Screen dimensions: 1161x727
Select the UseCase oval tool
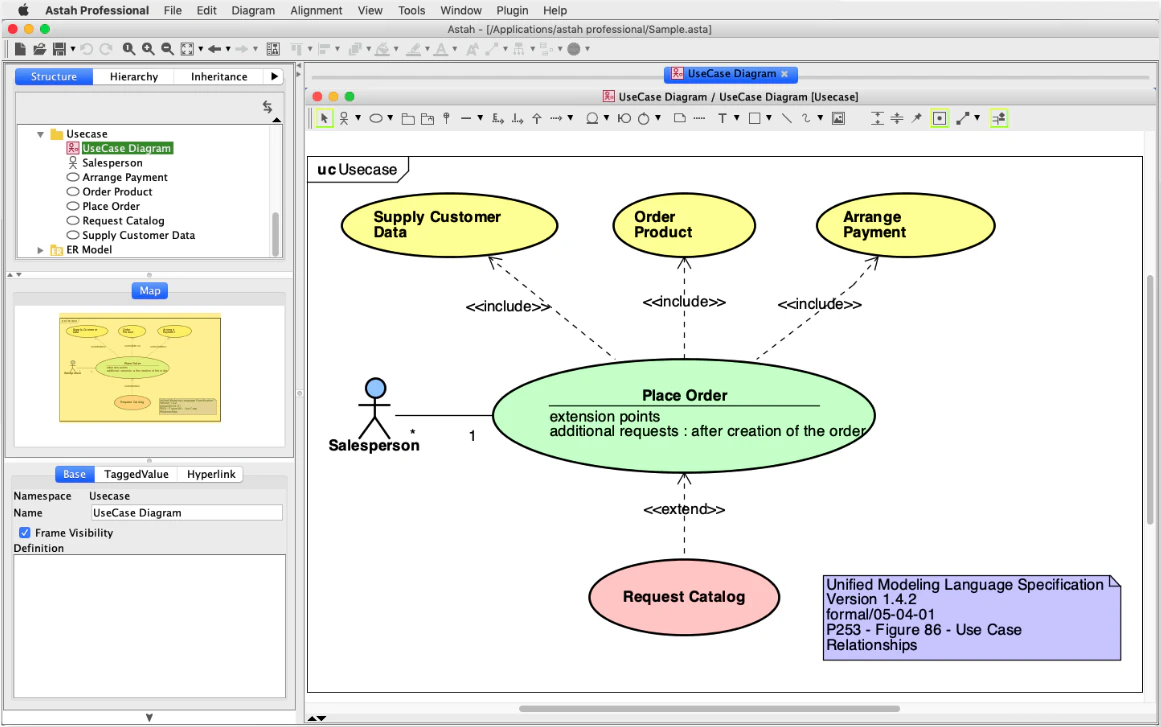[377, 118]
